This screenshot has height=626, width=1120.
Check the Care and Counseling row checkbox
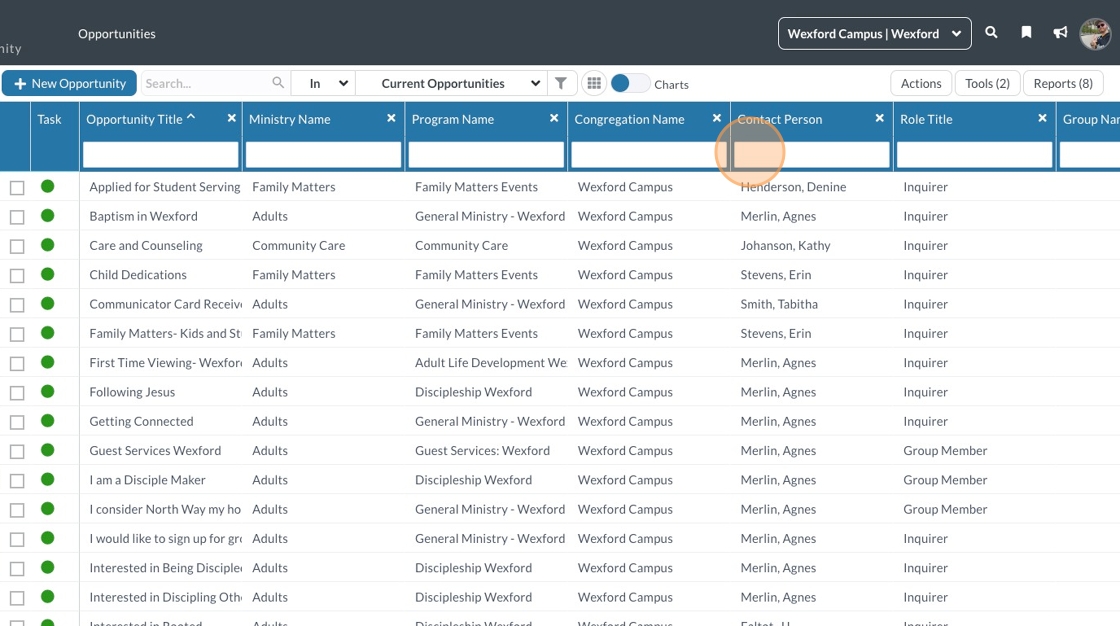pyautogui.click(x=17, y=246)
